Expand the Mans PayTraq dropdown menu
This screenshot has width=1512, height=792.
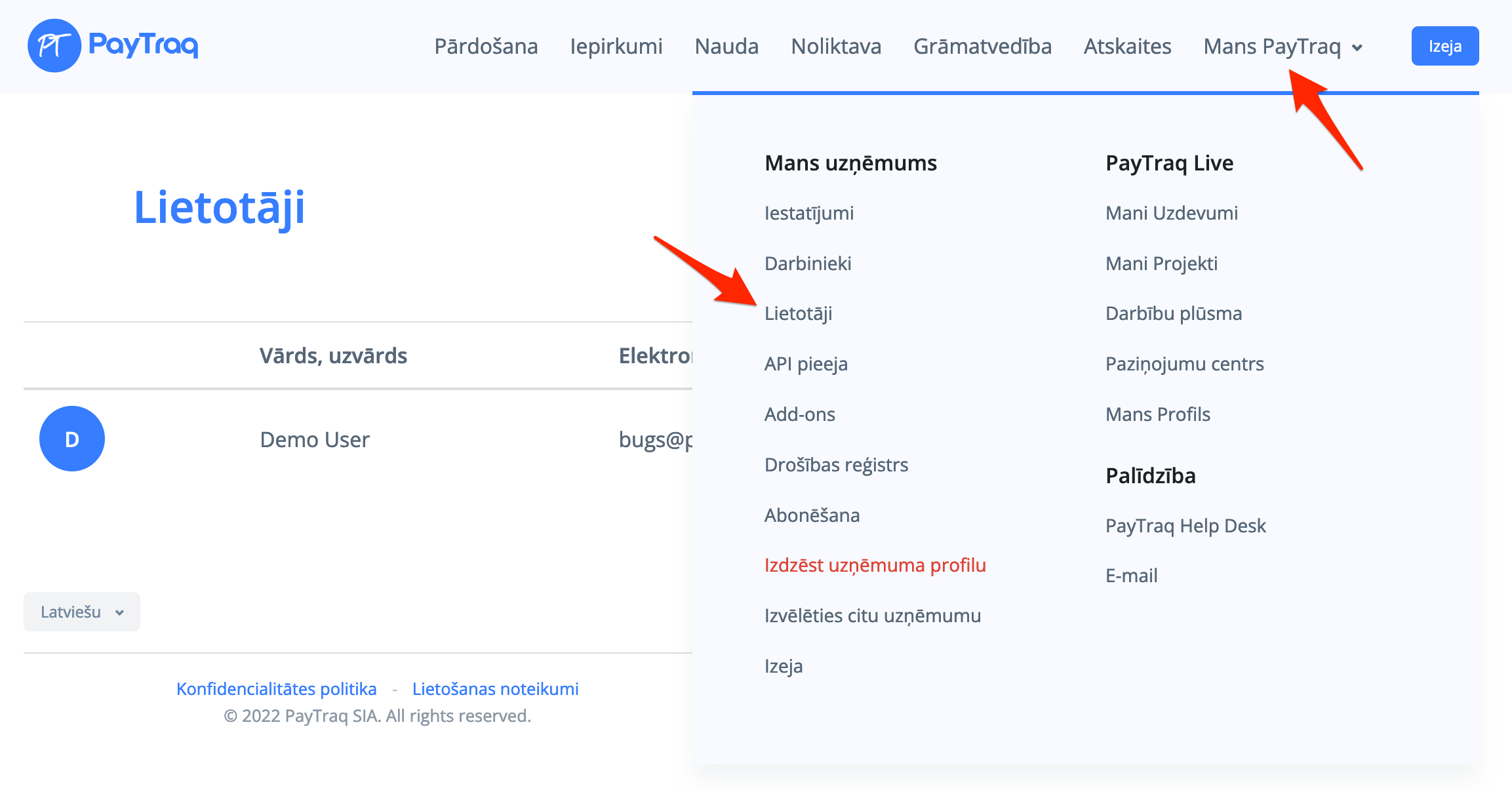coord(1283,47)
